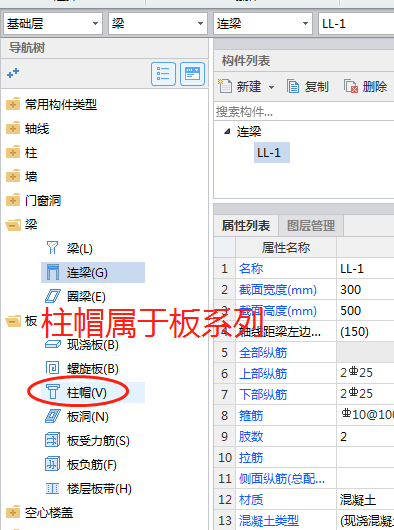Expand the 柱 folder

(x=13, y=152)
